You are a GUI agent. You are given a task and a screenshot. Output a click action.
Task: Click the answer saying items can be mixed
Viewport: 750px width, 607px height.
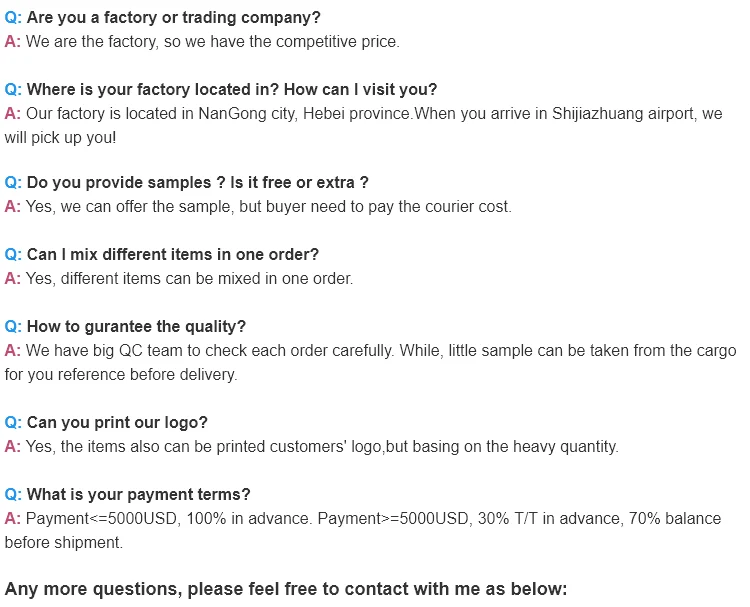click(x=189, y=278)
